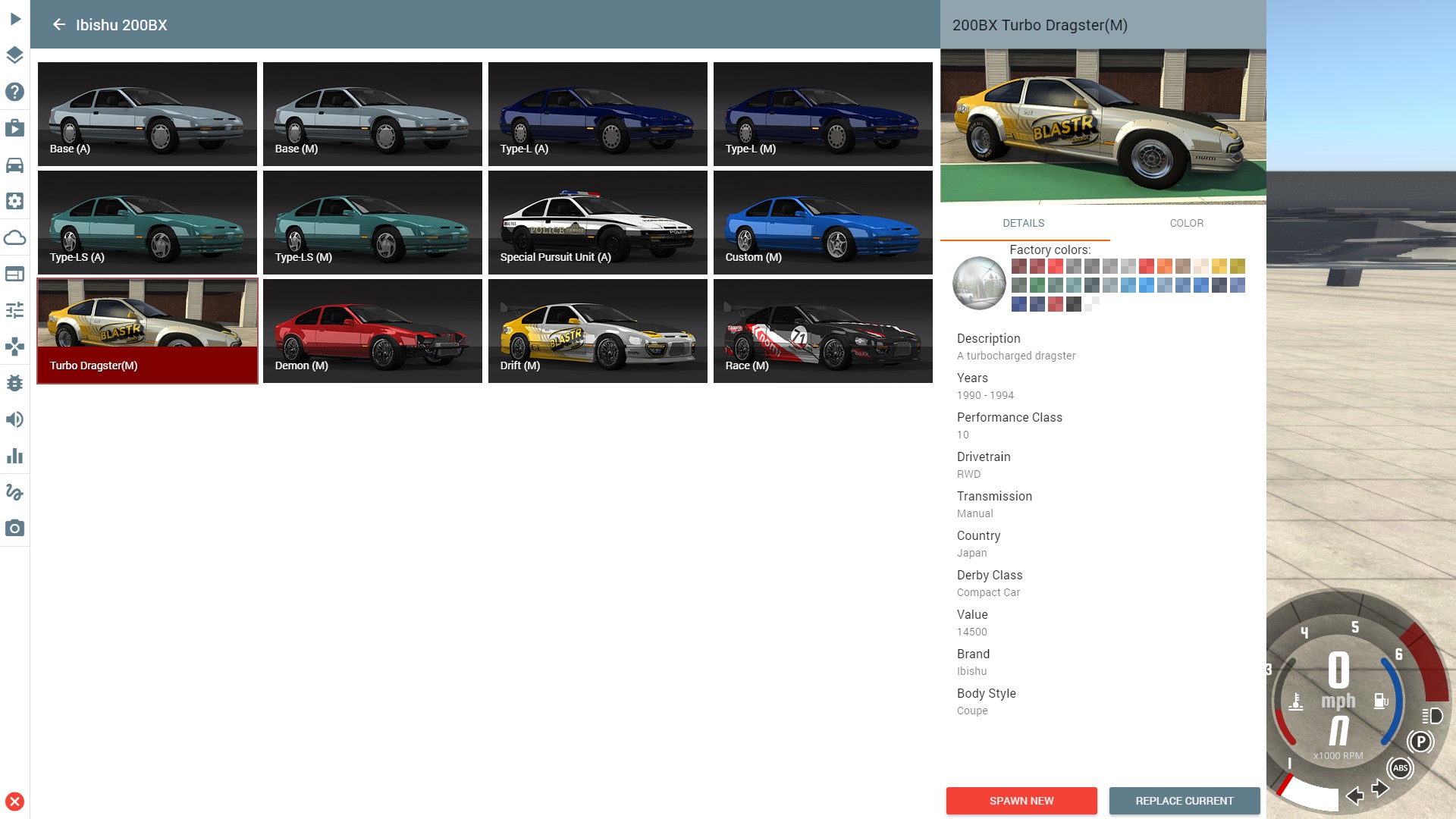Open the debug bug icon
The image size is (1456, 819).
point(14,383)
